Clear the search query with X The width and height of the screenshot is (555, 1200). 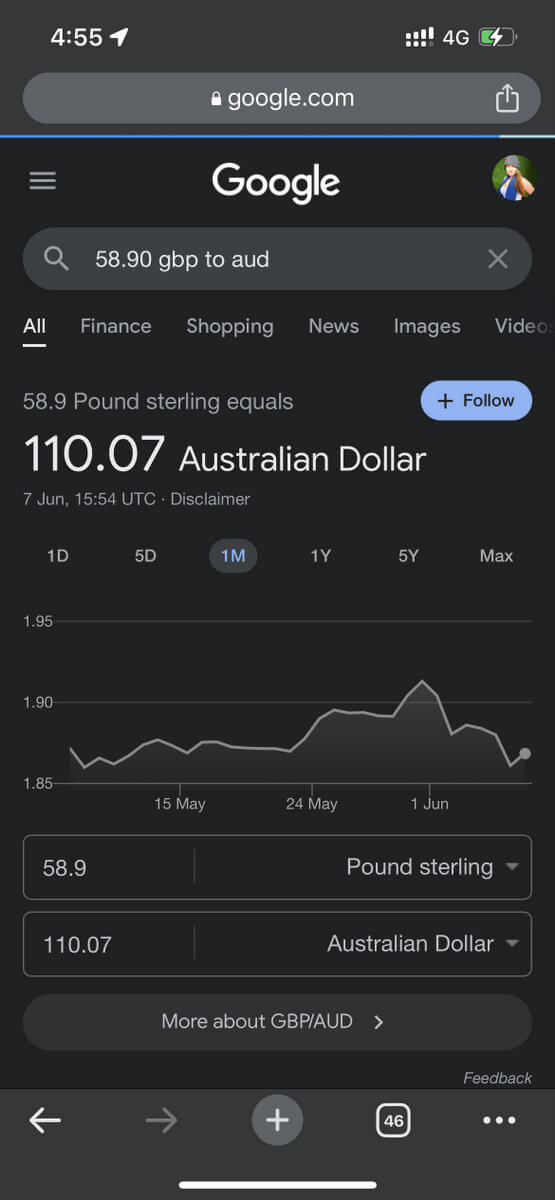[x=497, y=260]
